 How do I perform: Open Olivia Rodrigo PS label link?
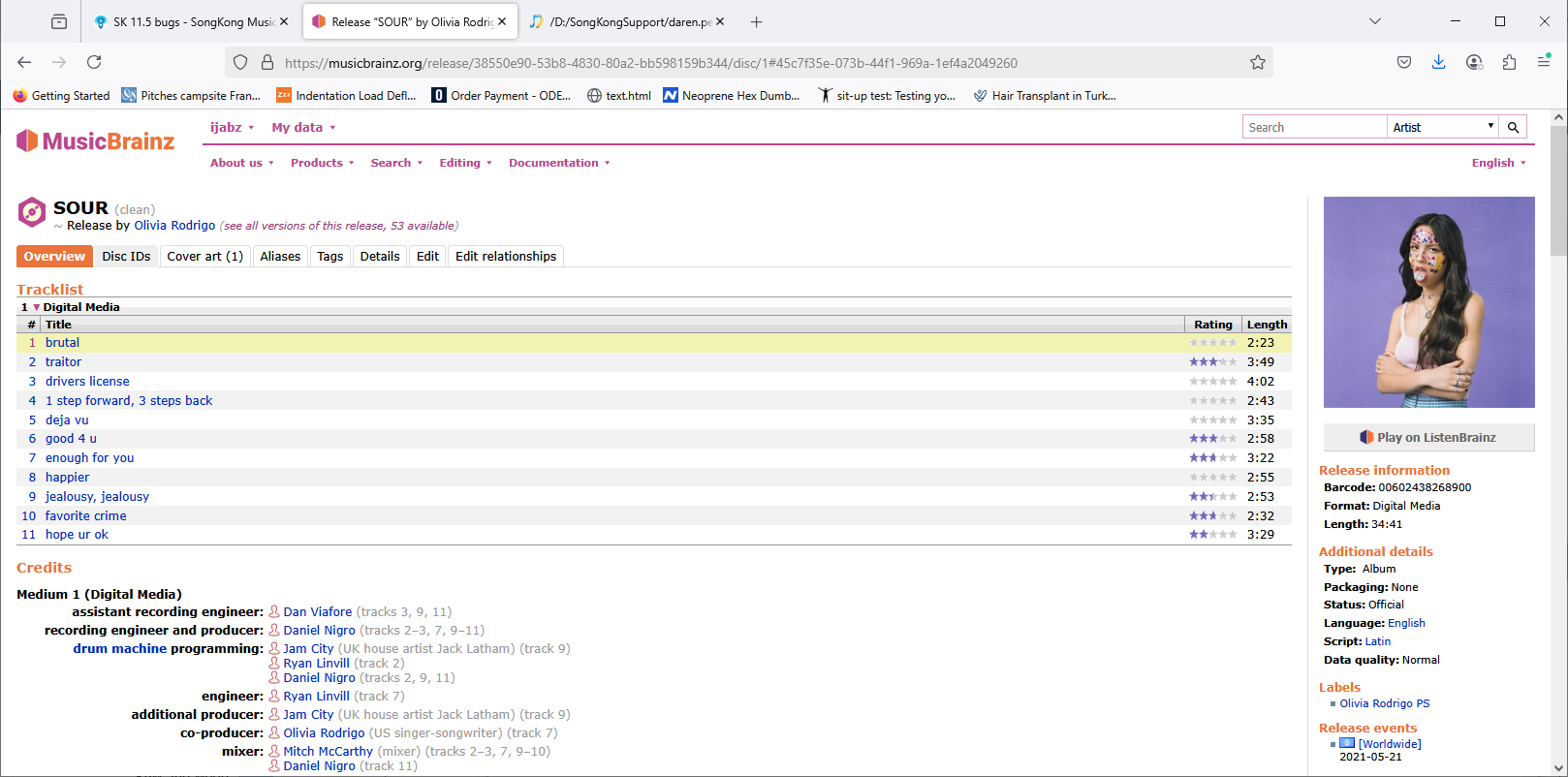point(1385,703)
